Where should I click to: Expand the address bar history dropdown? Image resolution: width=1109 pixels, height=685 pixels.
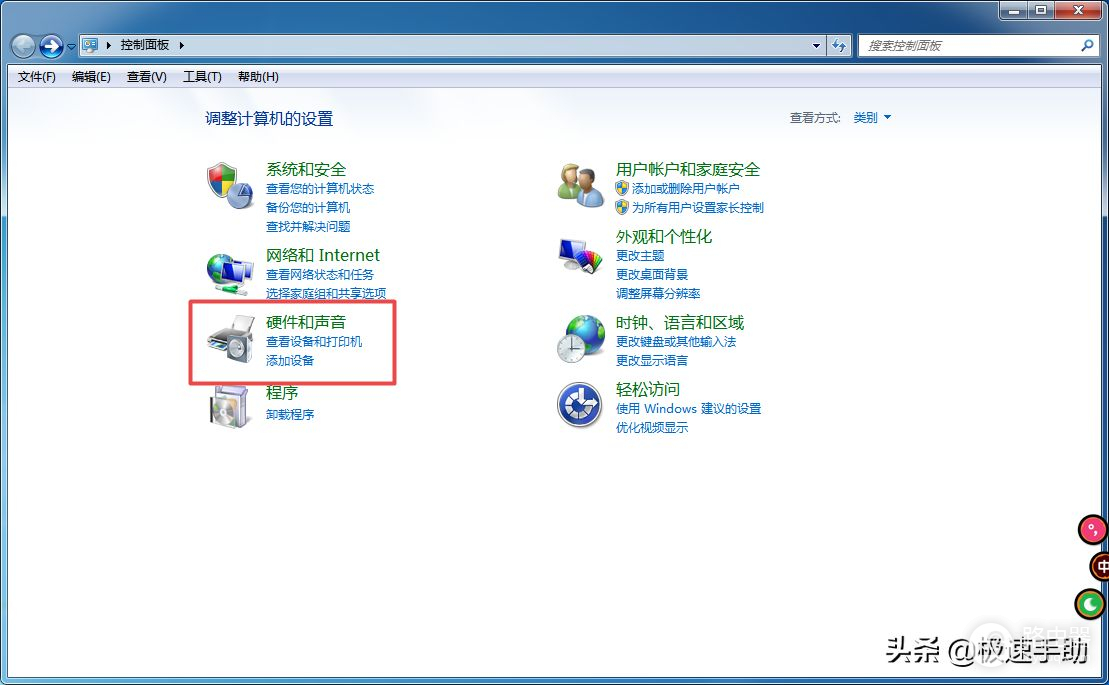tap(816, 45)
